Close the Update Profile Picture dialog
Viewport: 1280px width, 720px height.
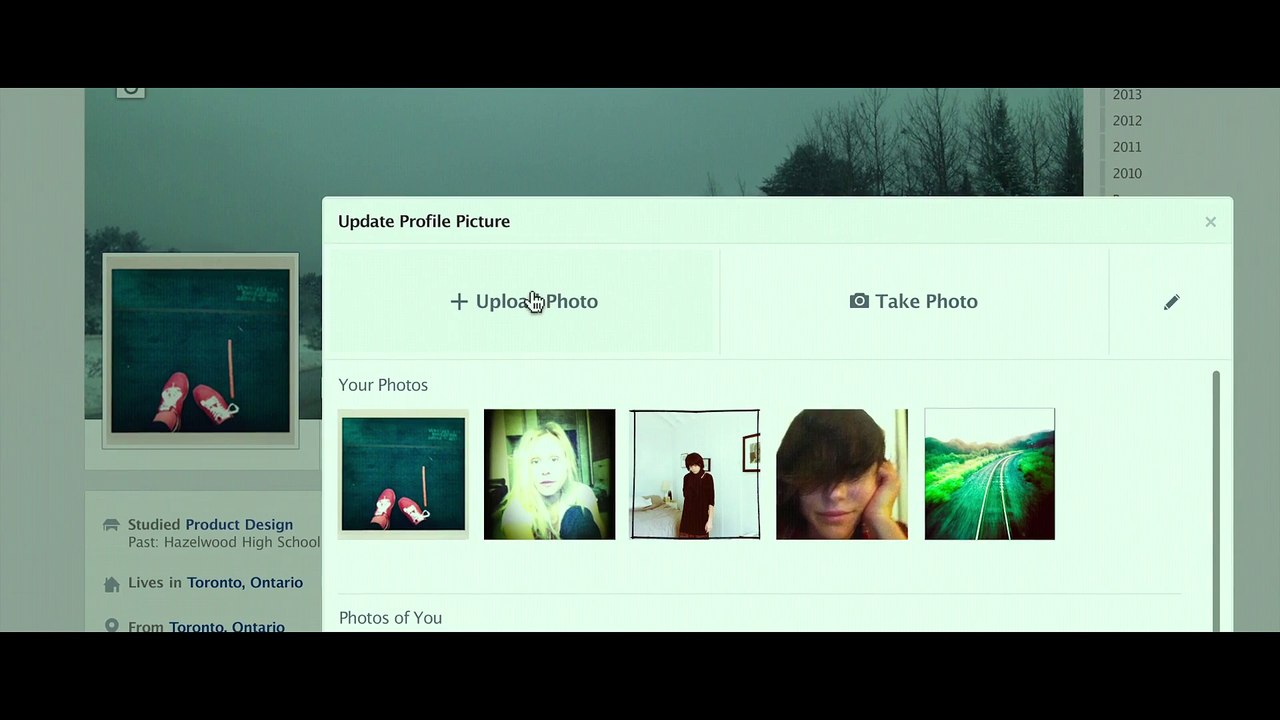point(1210,222)
